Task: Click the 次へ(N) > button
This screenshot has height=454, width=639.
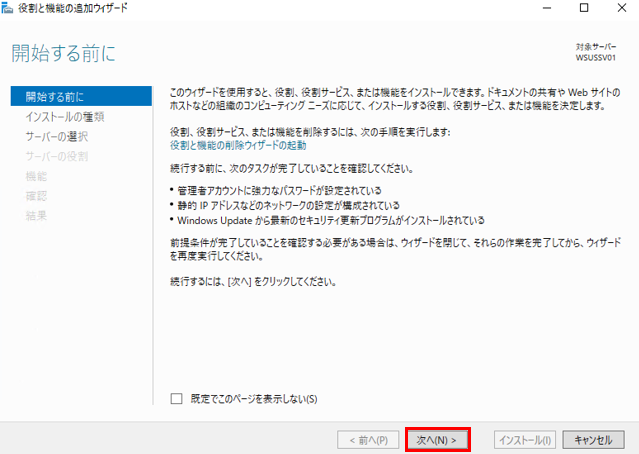Action: click(437, 439)
